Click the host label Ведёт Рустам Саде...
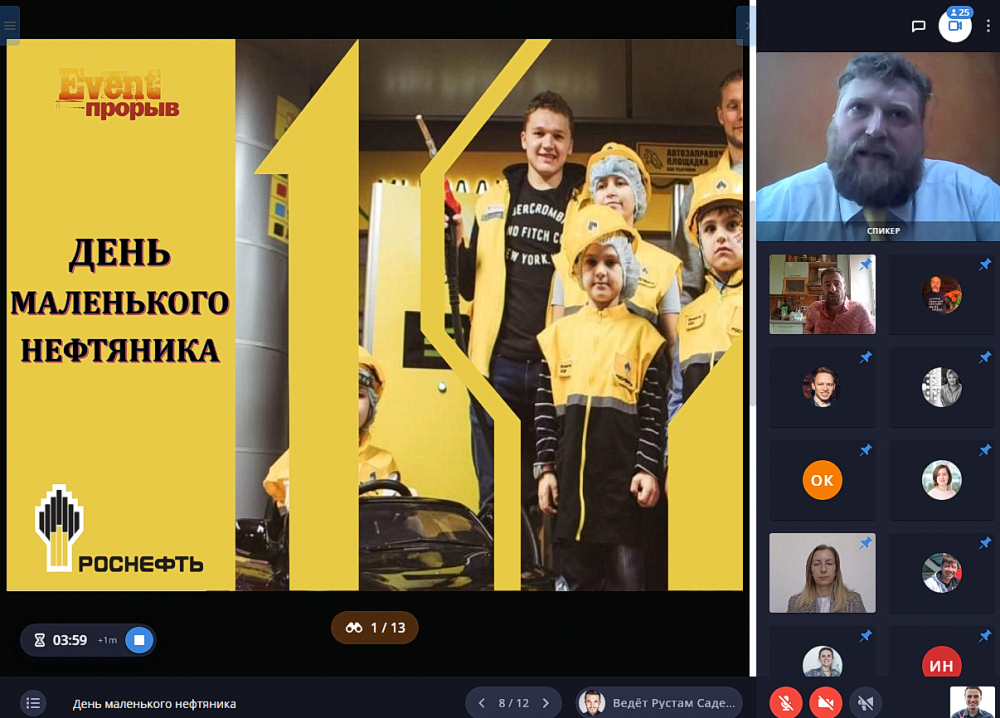 [659, 703]
